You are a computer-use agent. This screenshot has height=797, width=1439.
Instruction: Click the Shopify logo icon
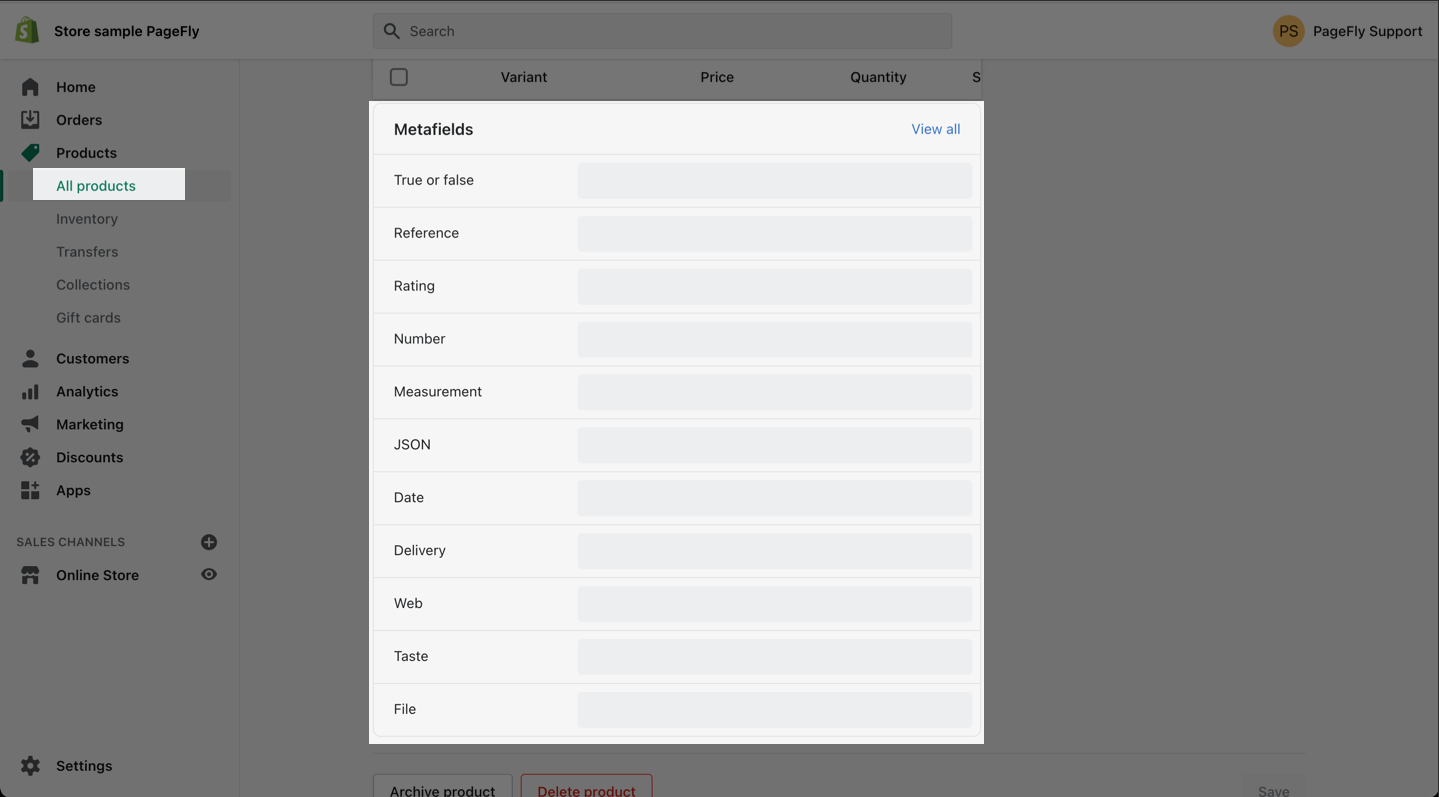click(x=27, y=30)
